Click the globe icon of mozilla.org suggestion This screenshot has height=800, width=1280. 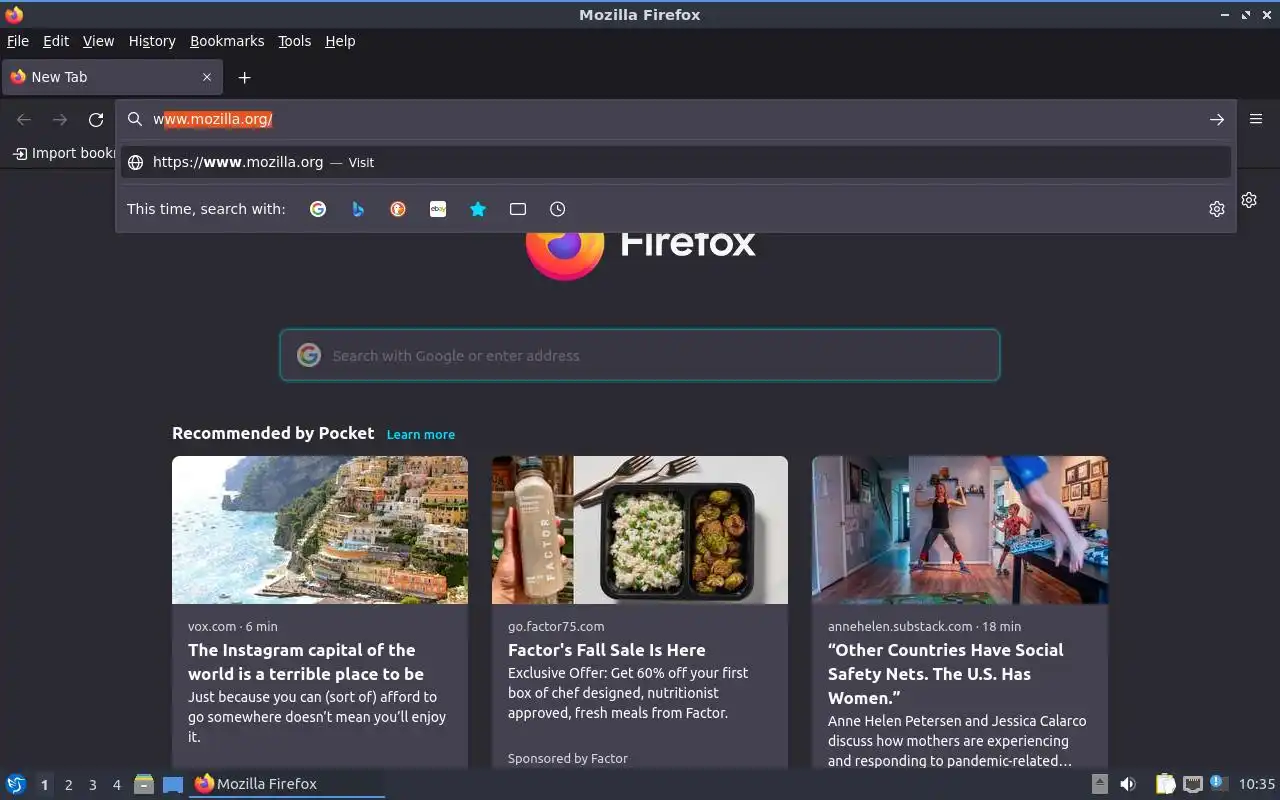click(x=135, y=162)
